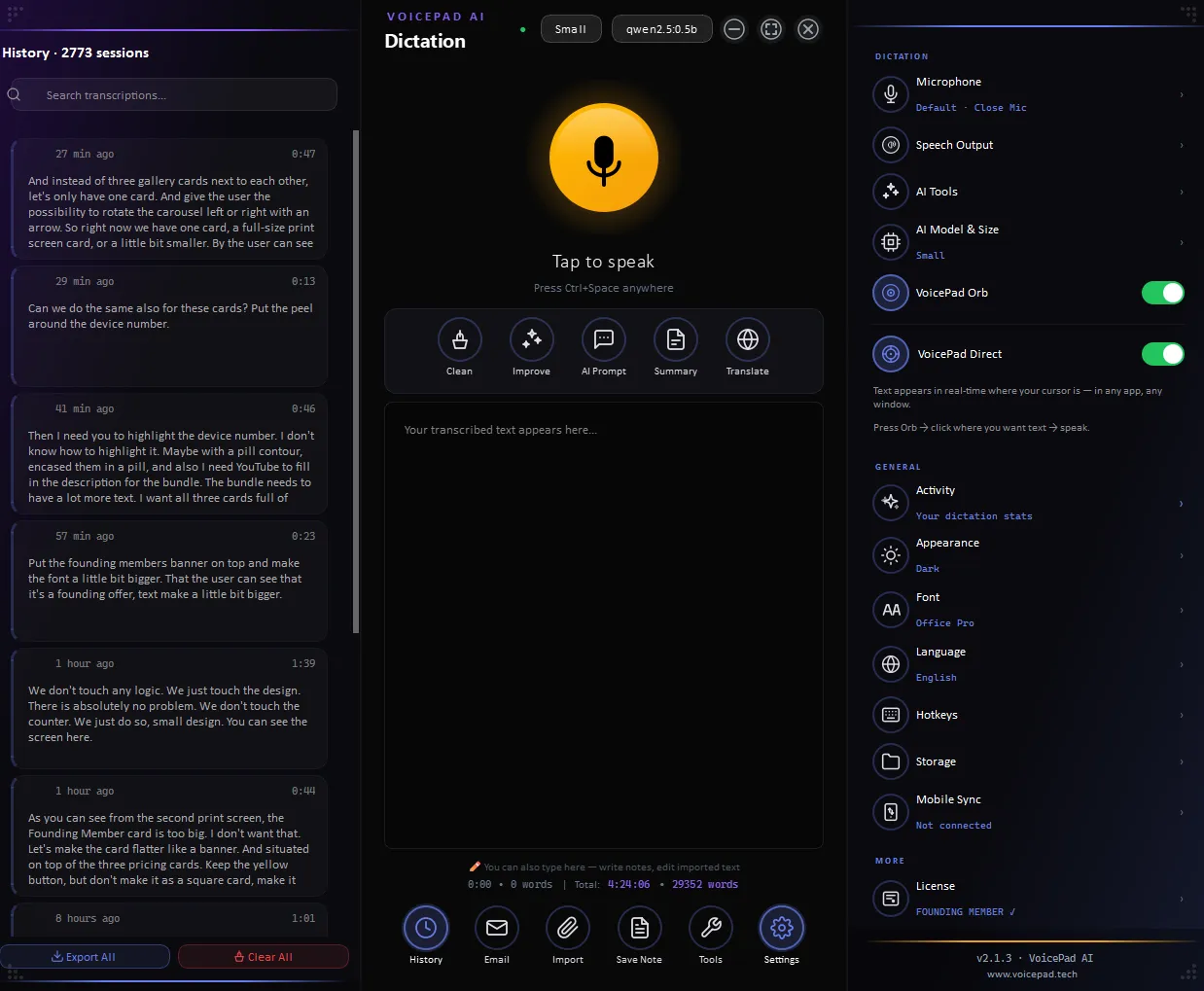The image size is (1204, 991).
Task: Open the History clock tab
Action: (425, 929)
